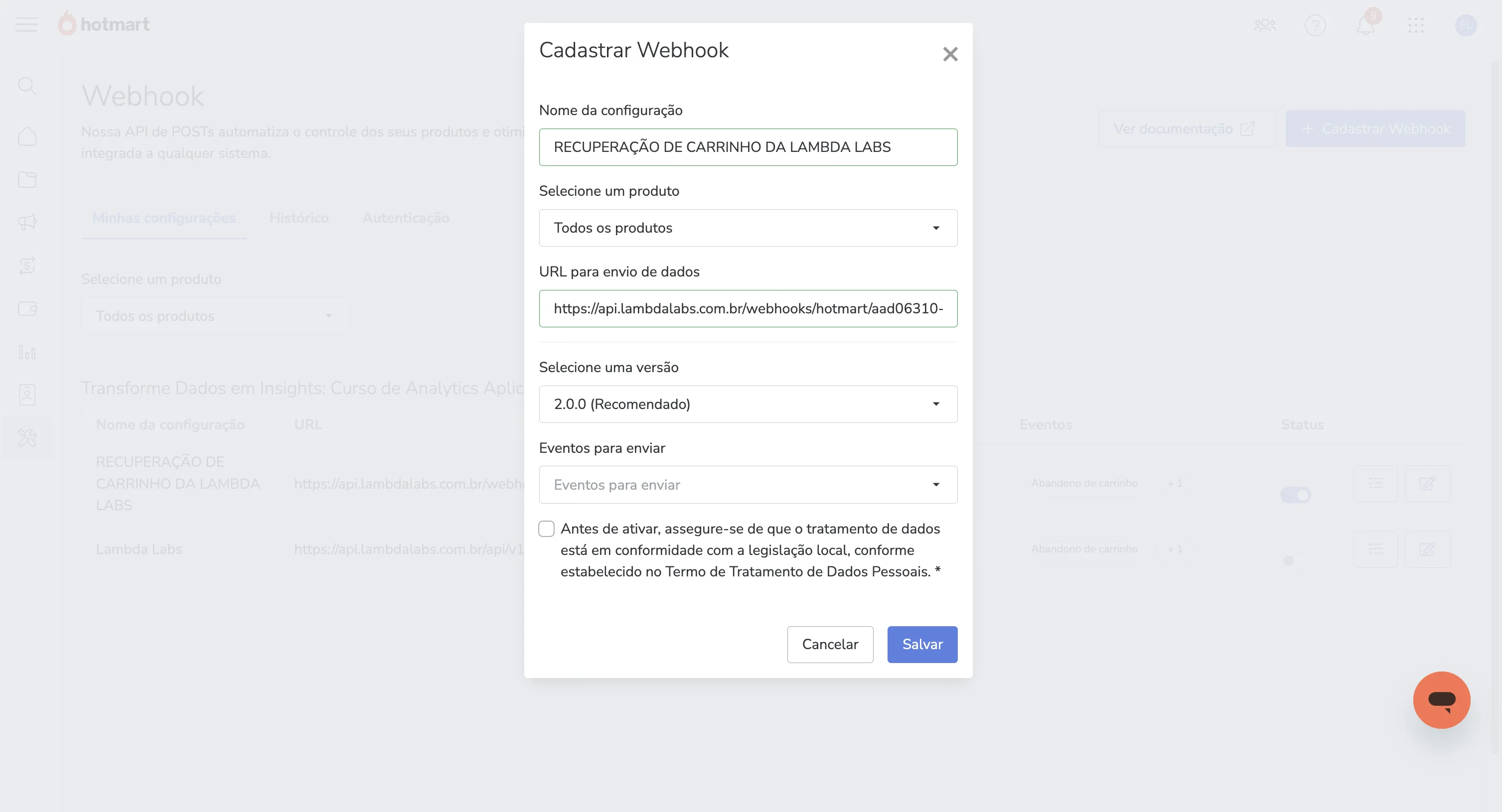Screen dimensions: 1502x812
Task: Check the data processing compliance checkbox
Action: tap(546, 528)
